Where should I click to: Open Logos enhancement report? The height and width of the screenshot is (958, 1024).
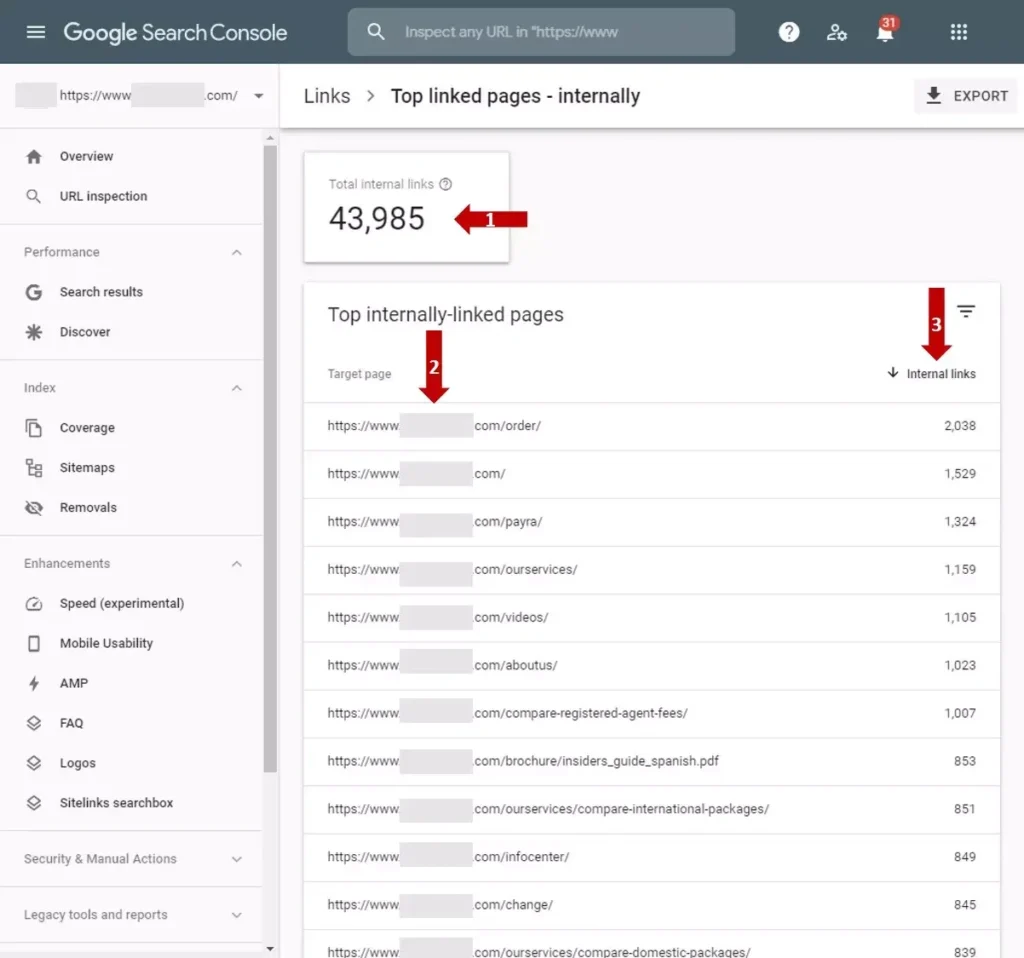click(78, 763)
